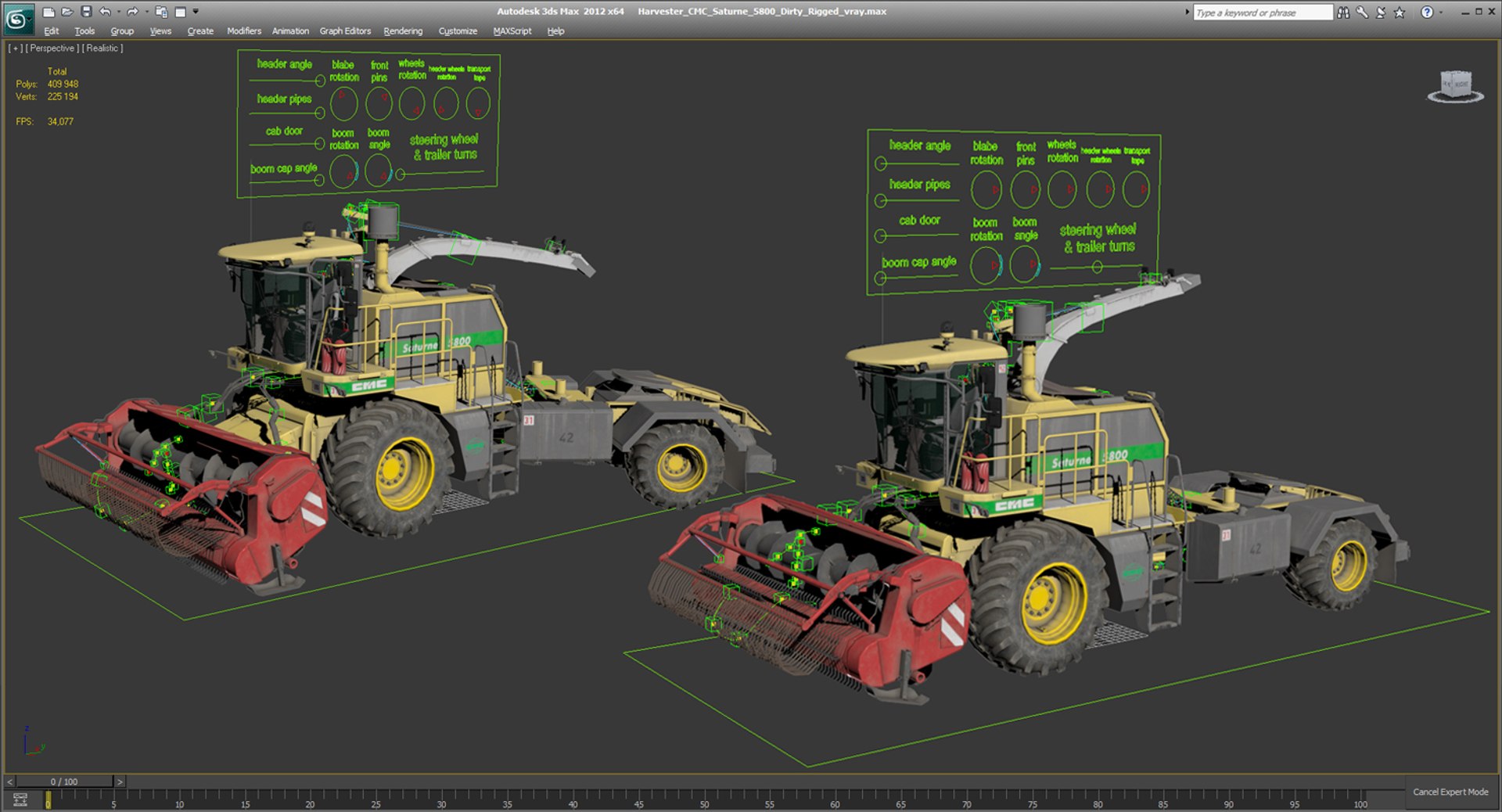
Task: Select front pins dial in left rig panel
Action: (379, 103)
